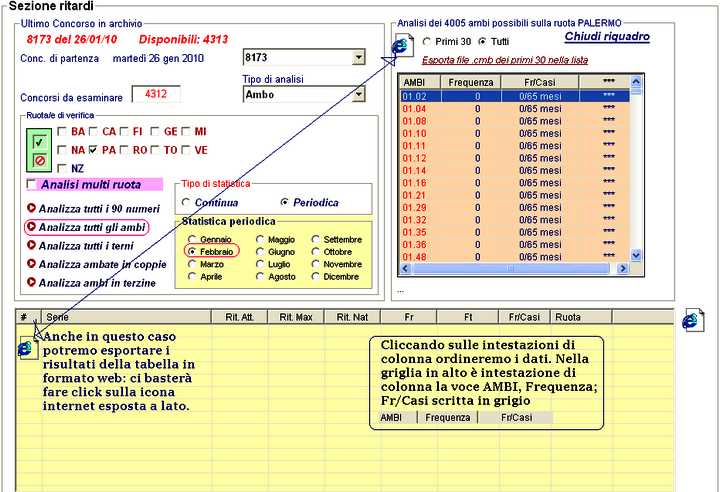This screenshot has height=492, width=720.
Task: Click arrow bullet beside Analizza tutti i 90 numeri
Action: click(31, 209)
